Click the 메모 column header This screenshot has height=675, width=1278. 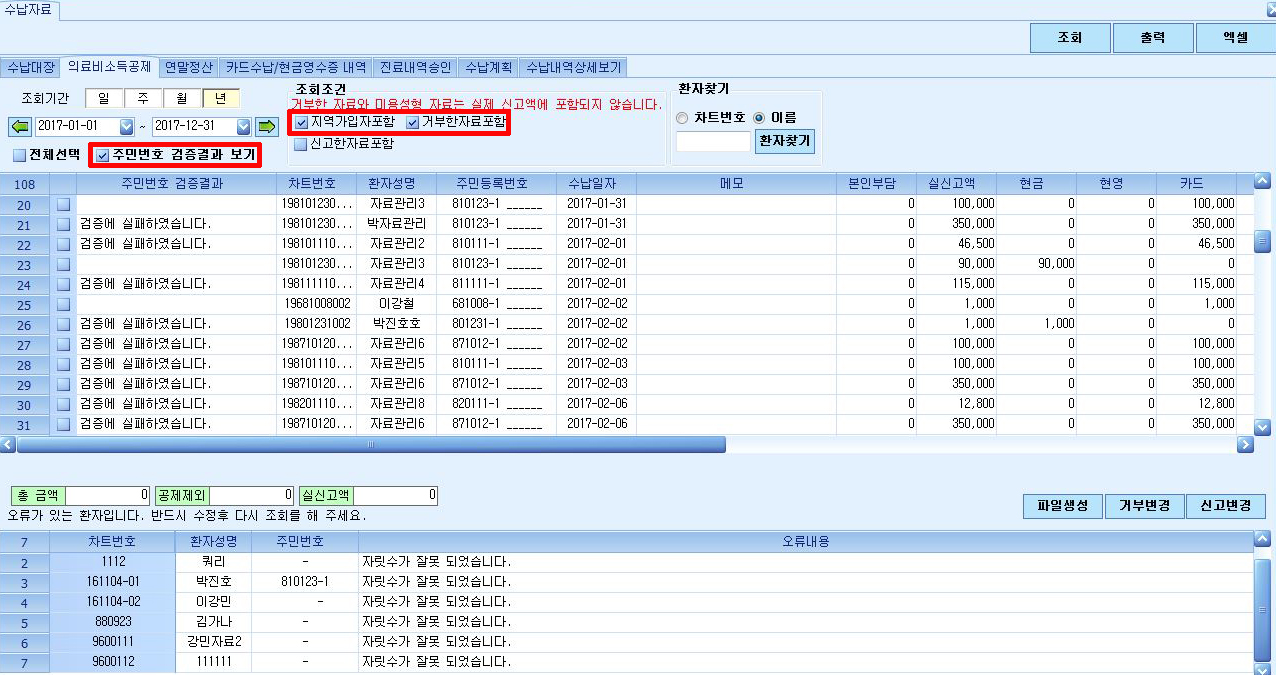(x=736, y=184)
